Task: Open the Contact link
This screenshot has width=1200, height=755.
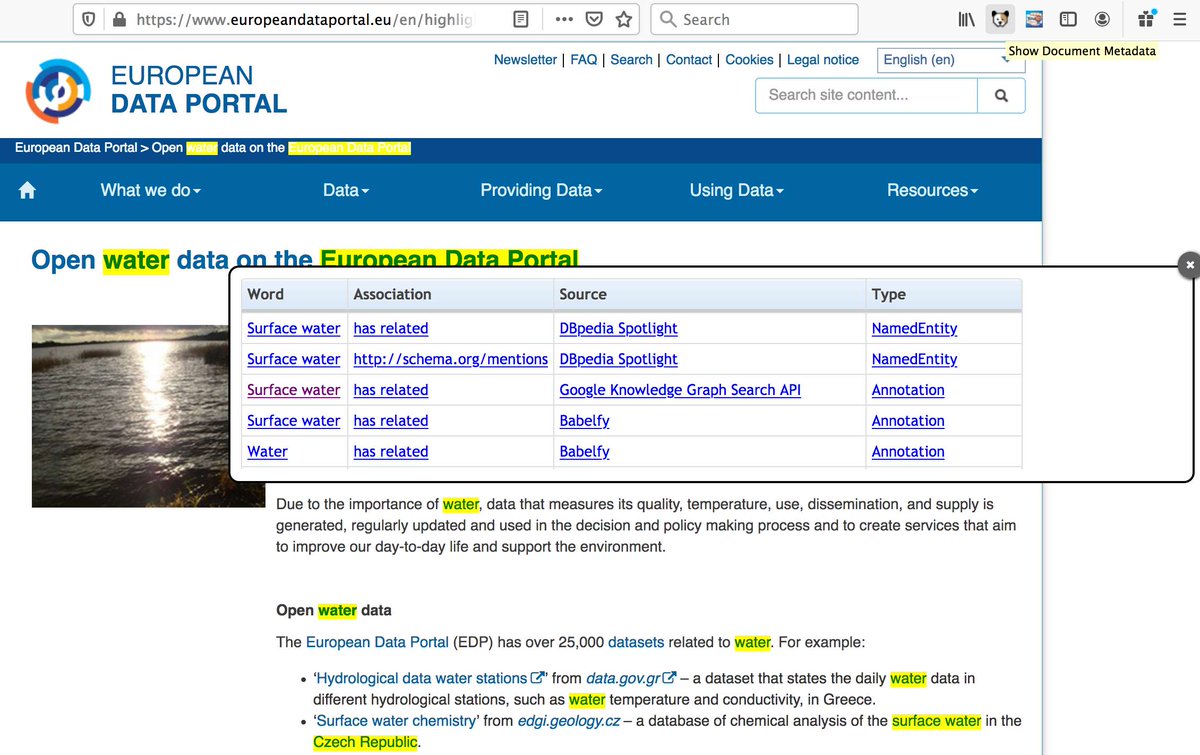Action: point(689,60)
